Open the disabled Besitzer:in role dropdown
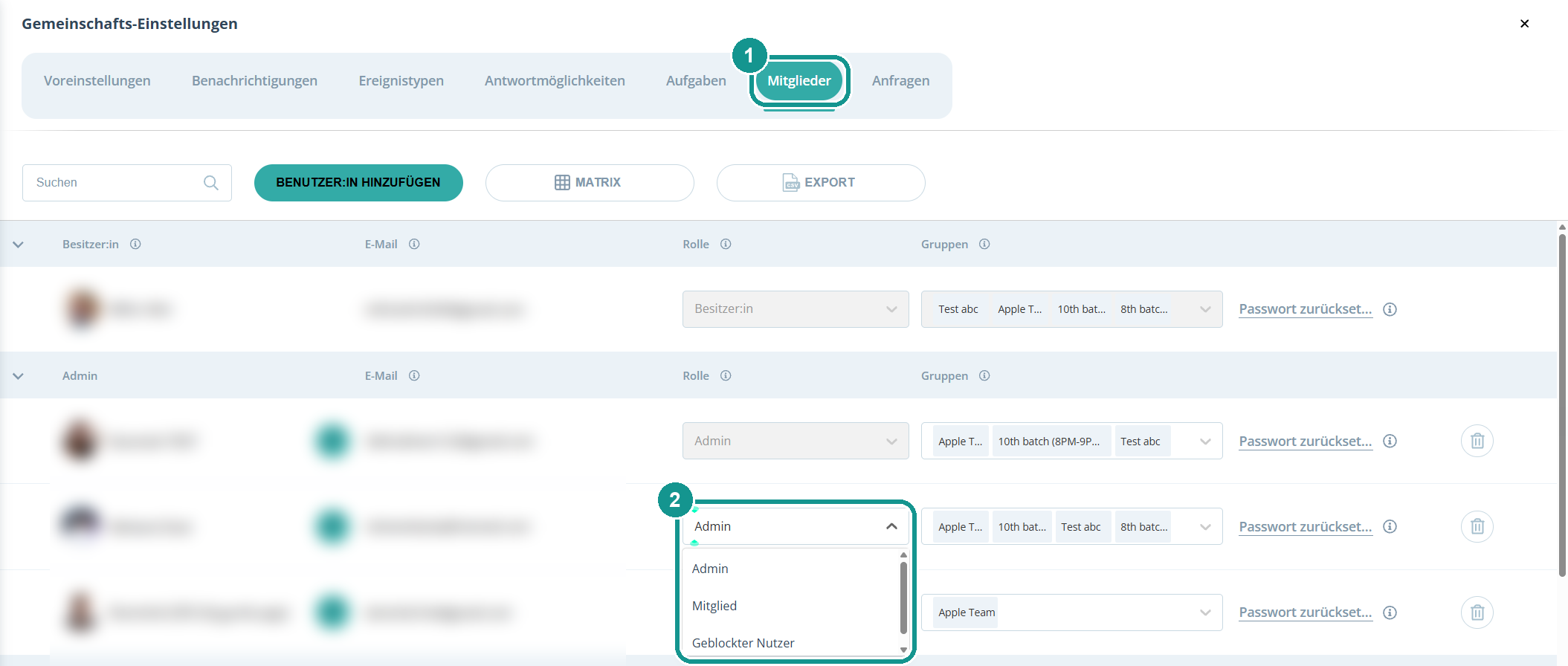The width and height of the screenshot is (1568, 666). point(796,309)
